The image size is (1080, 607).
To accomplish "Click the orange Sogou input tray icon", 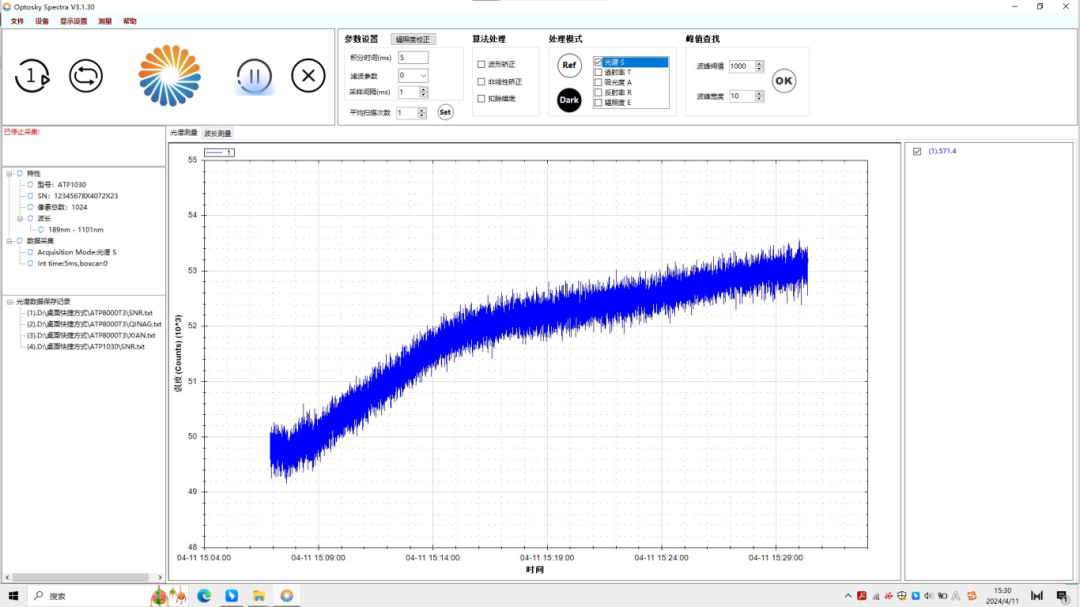I will point(972,596).
